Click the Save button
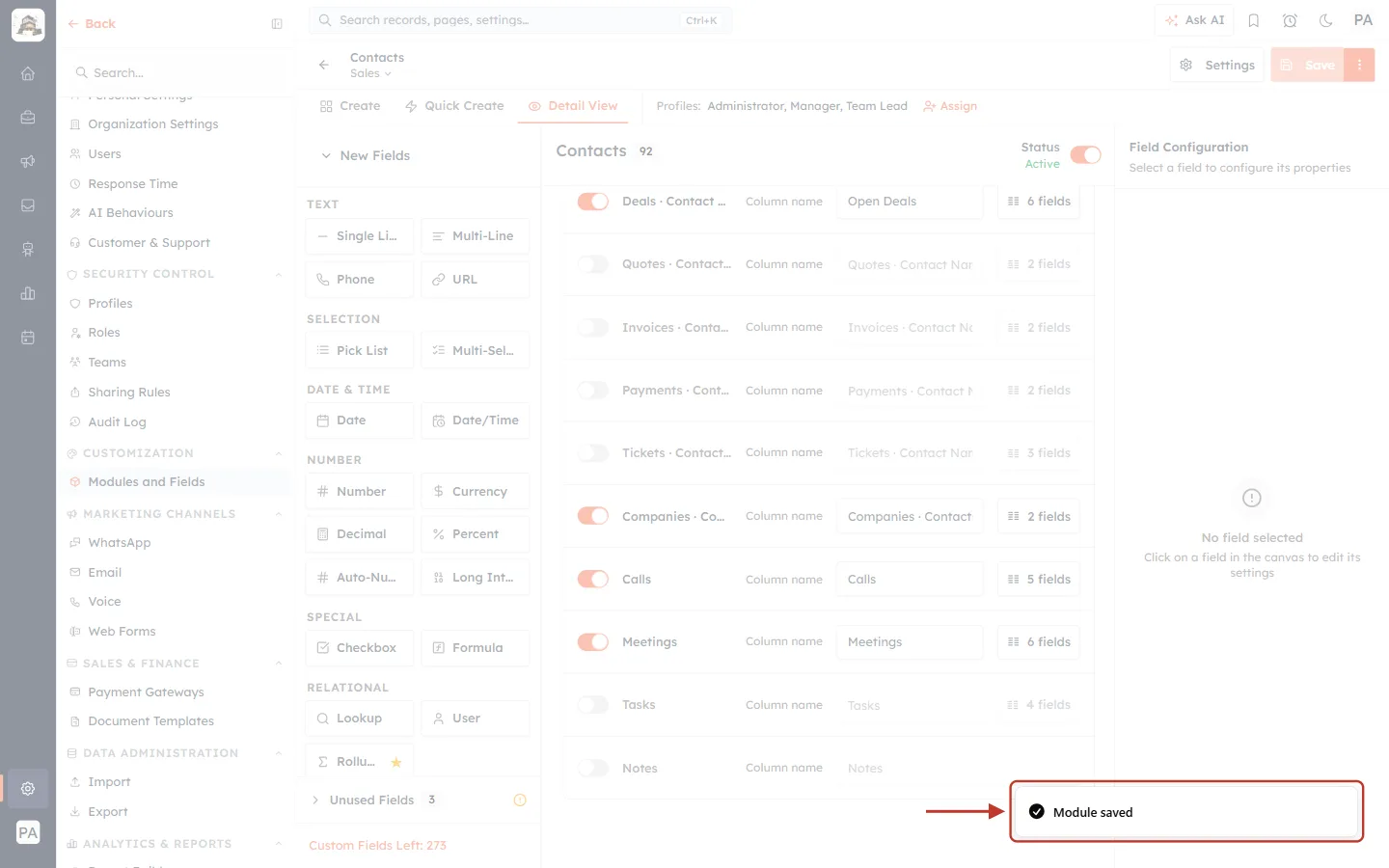The image size is (1389, 868). point(1308,65)
